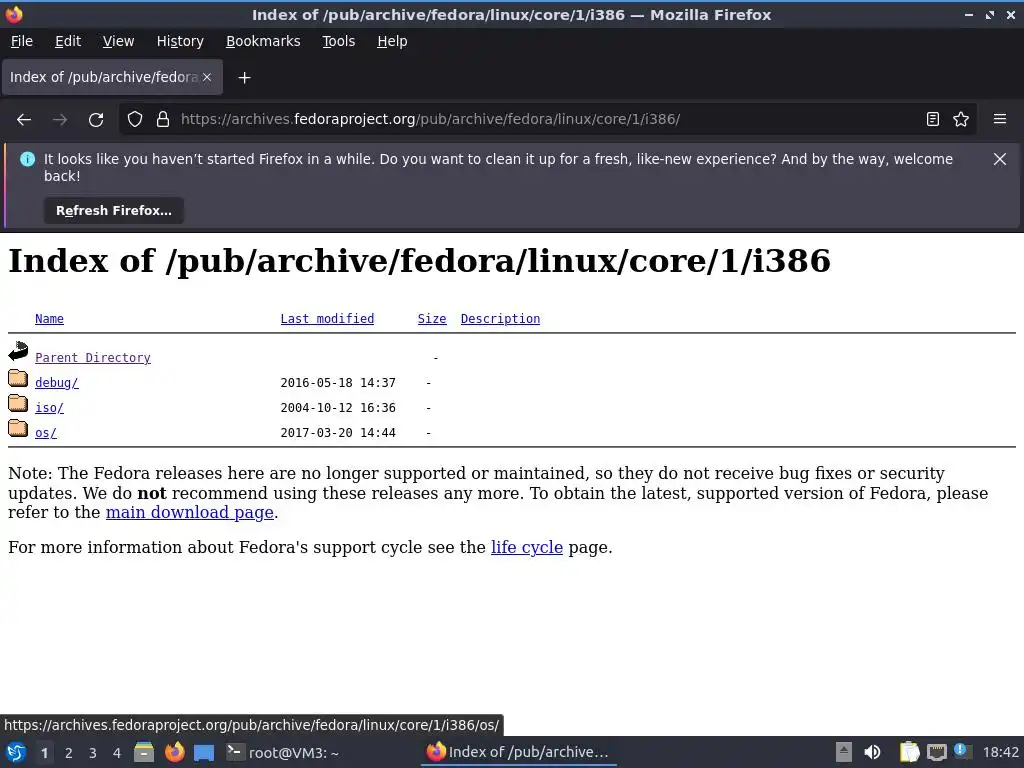The image size is (1024, 768).
Task: Open the Firefox hamburger menu
Action: click(x=999, y=120)
